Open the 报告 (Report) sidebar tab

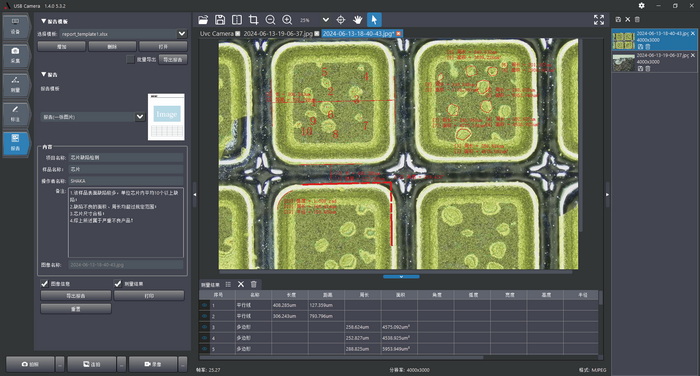16,143
